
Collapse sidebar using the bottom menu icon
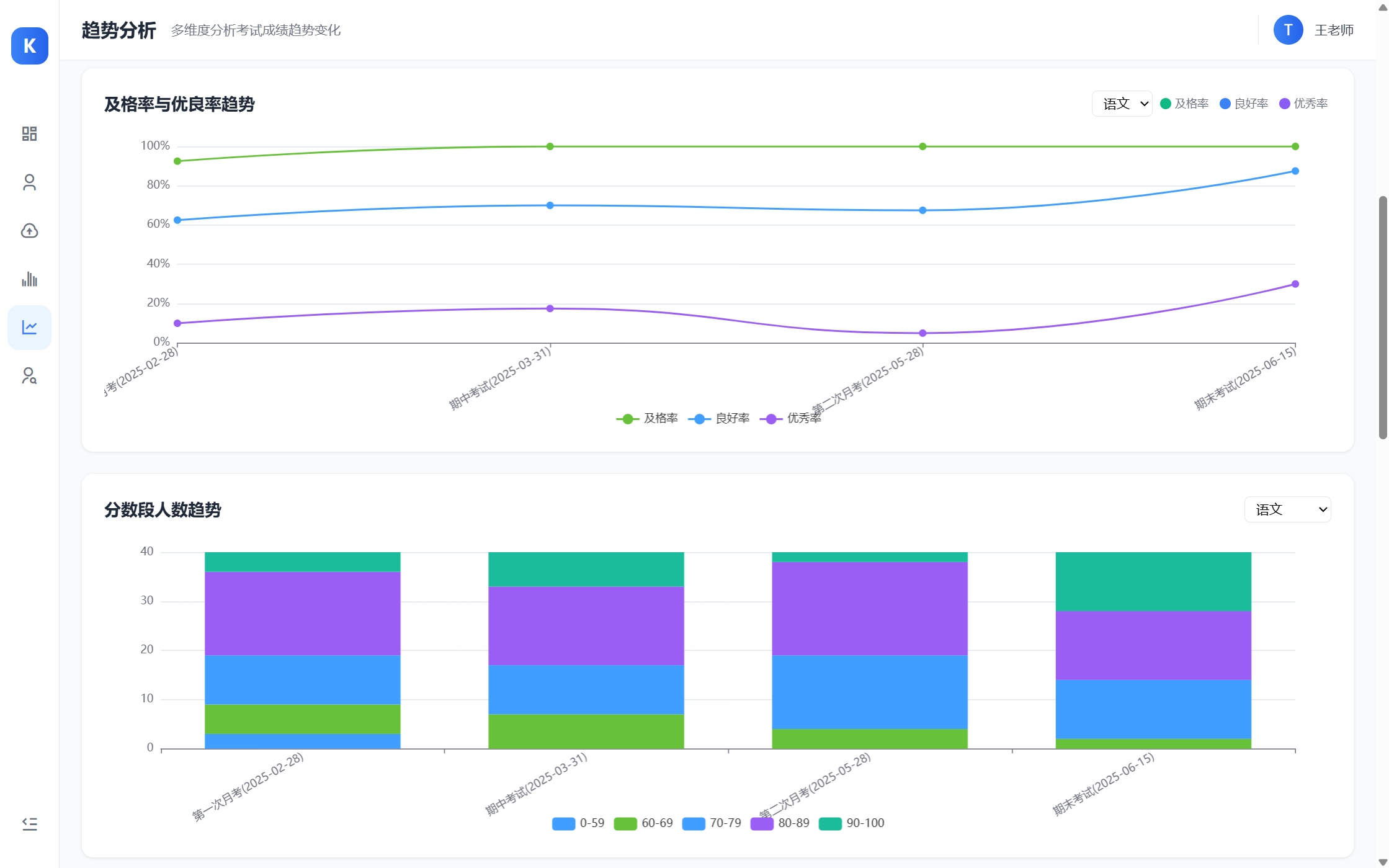coord(29,823)
